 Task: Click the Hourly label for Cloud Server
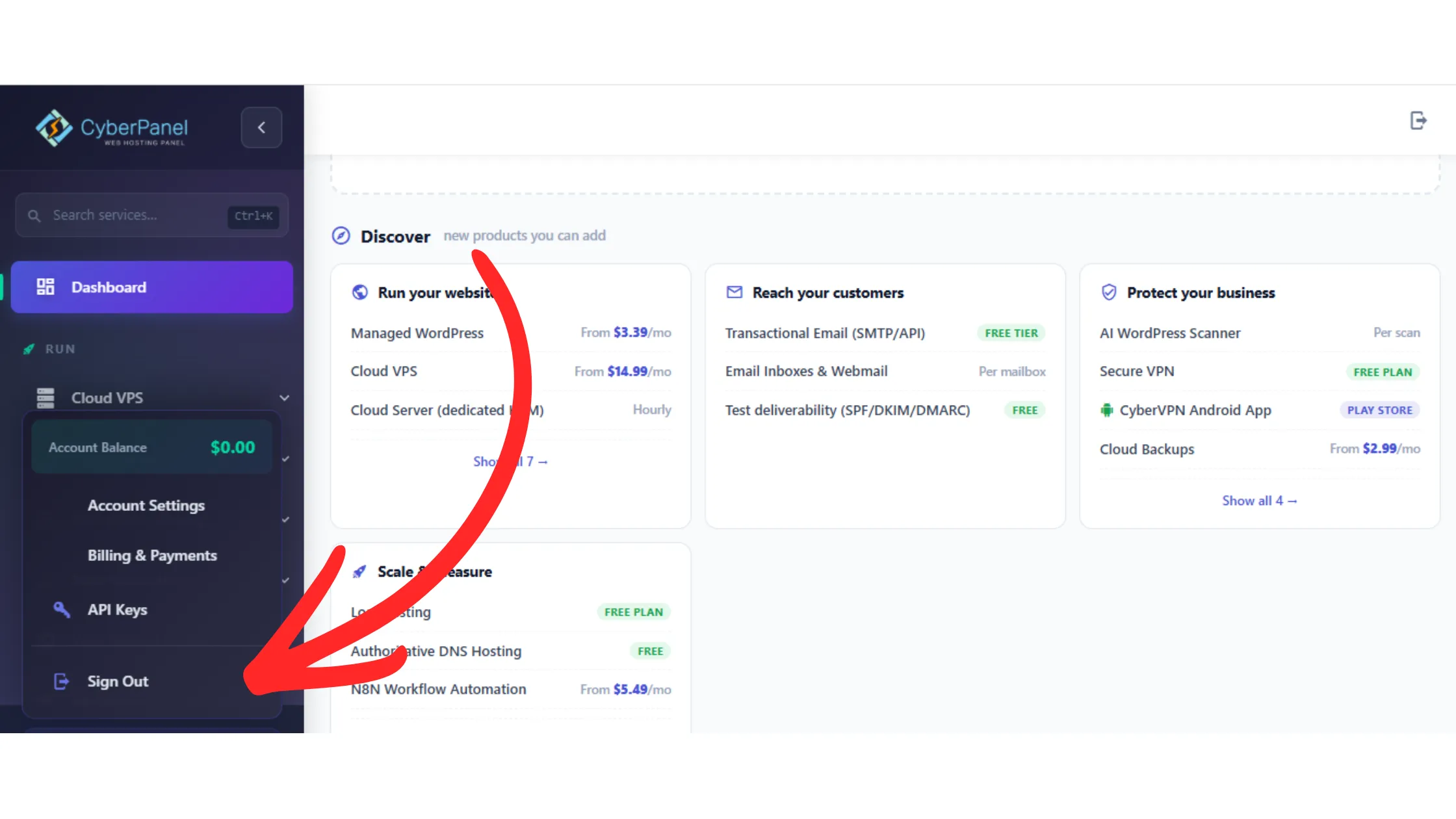[652, 409]
